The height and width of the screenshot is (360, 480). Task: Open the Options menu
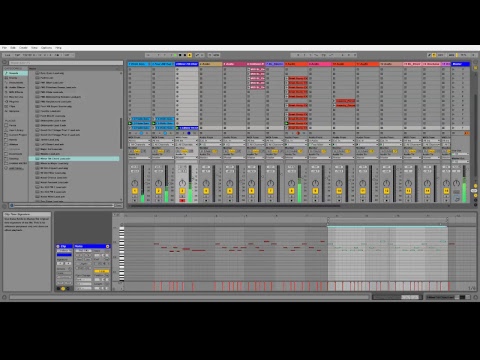tap(46, 48)
